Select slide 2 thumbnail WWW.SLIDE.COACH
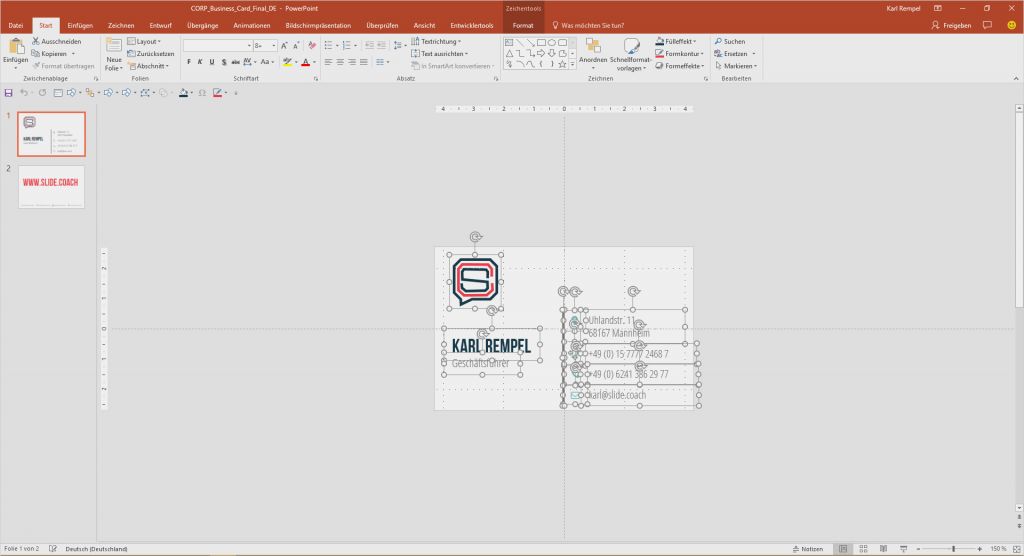 point(52,186)
